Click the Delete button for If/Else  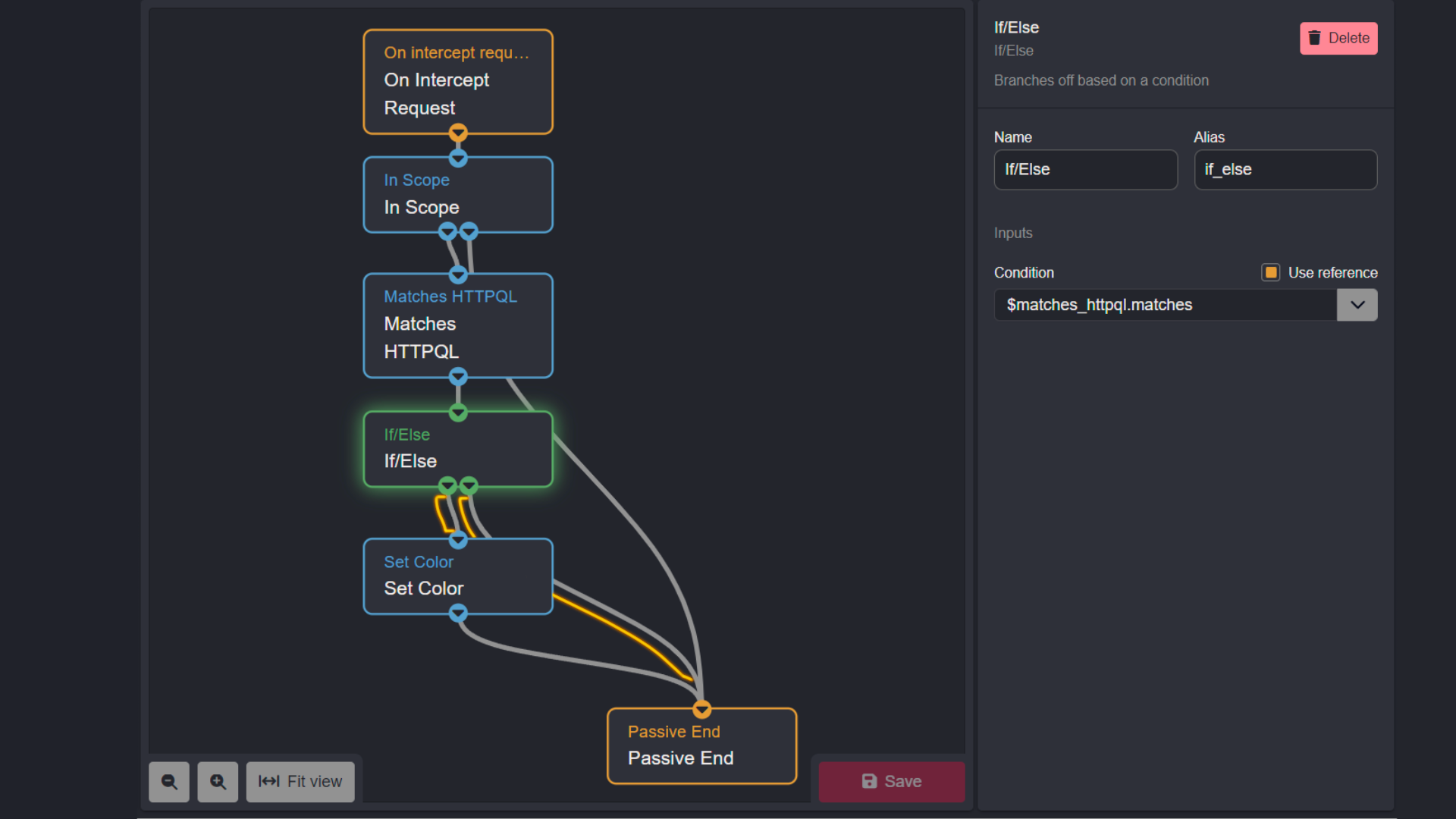coord(1339,38)
